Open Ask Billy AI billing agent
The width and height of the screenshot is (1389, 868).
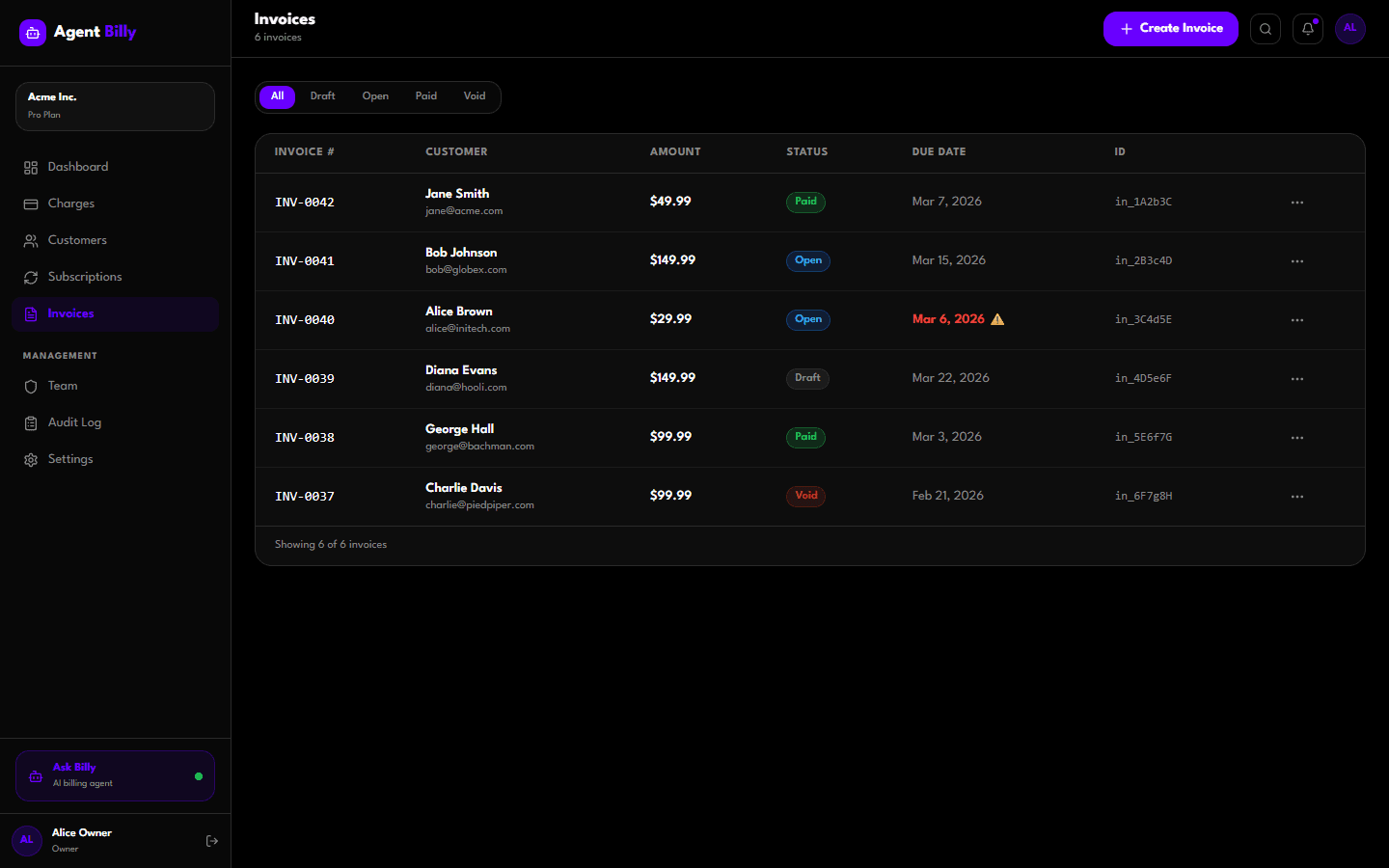coord(114,775)
